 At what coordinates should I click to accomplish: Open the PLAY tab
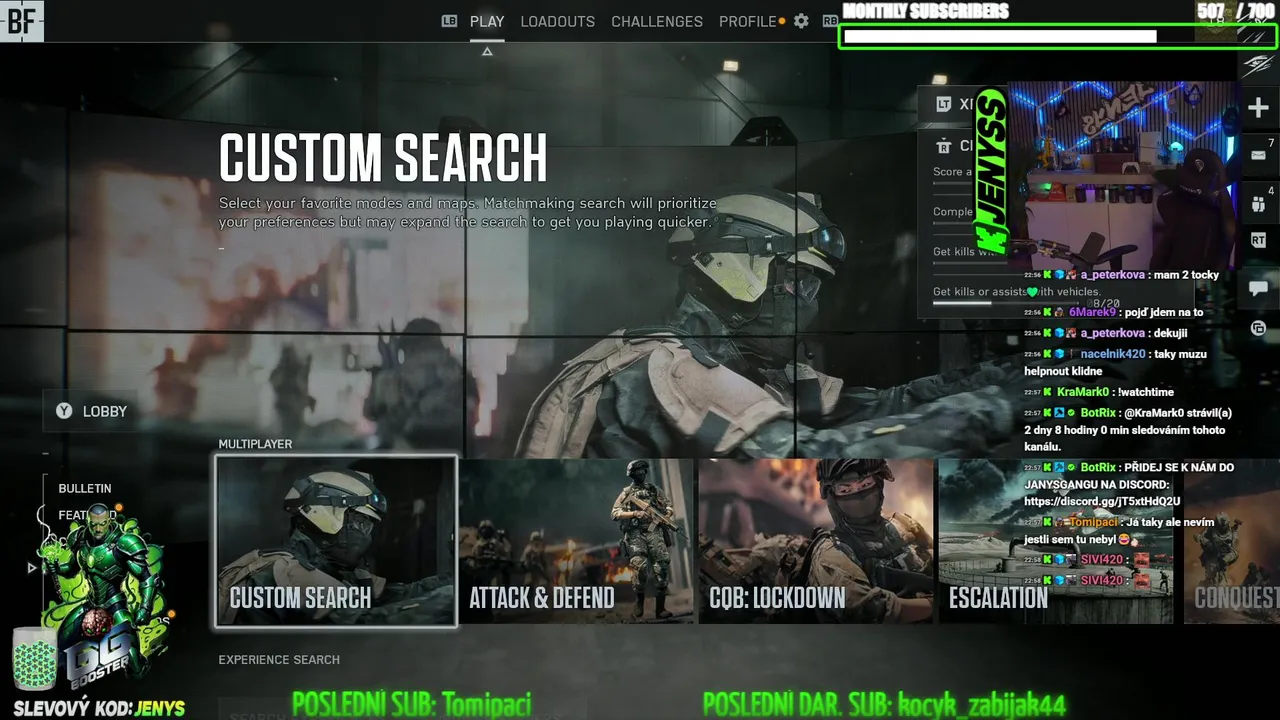coord(487,21)
